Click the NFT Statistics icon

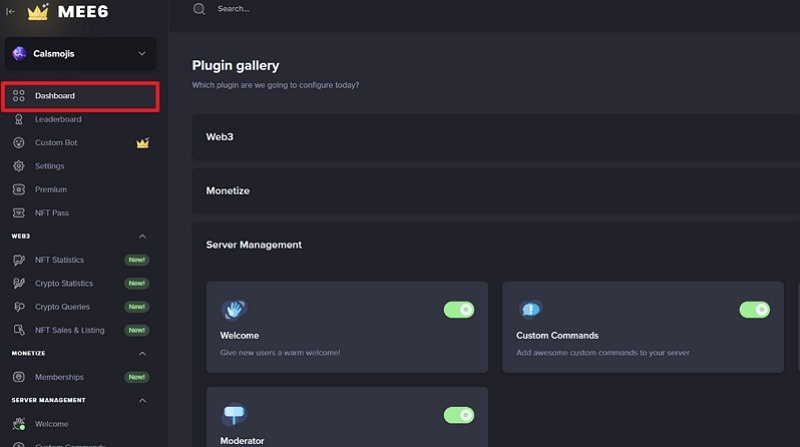19,260
